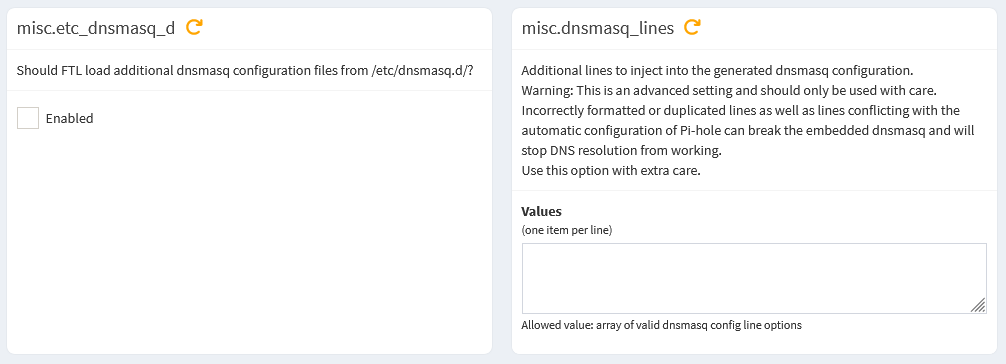Image resolution: width=1006 pixels, height=364 pixels.
Task: Click the 'Incorrectly formatted or duplicated lines' sentence
Action: coord(740,110)
